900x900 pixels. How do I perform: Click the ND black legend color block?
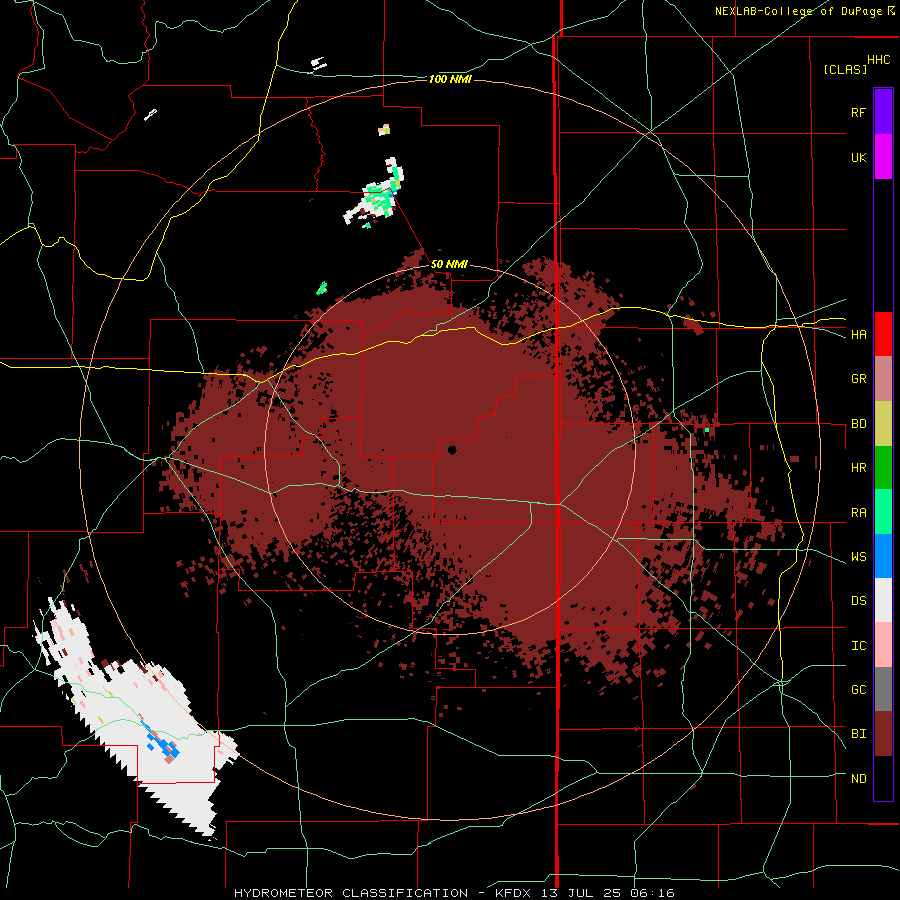883,778
